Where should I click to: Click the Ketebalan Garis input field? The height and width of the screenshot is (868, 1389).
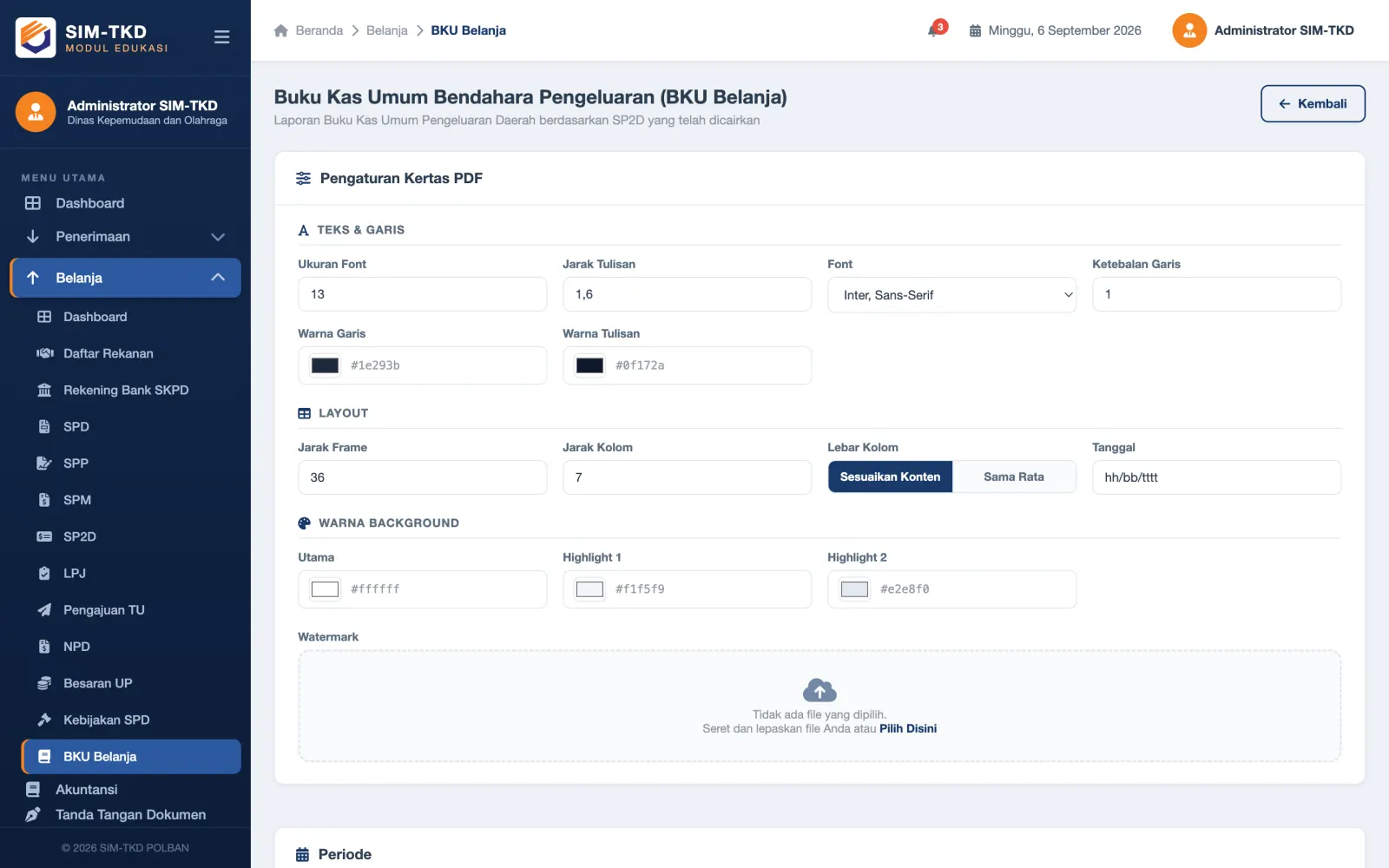click(x=1216, y=294)
